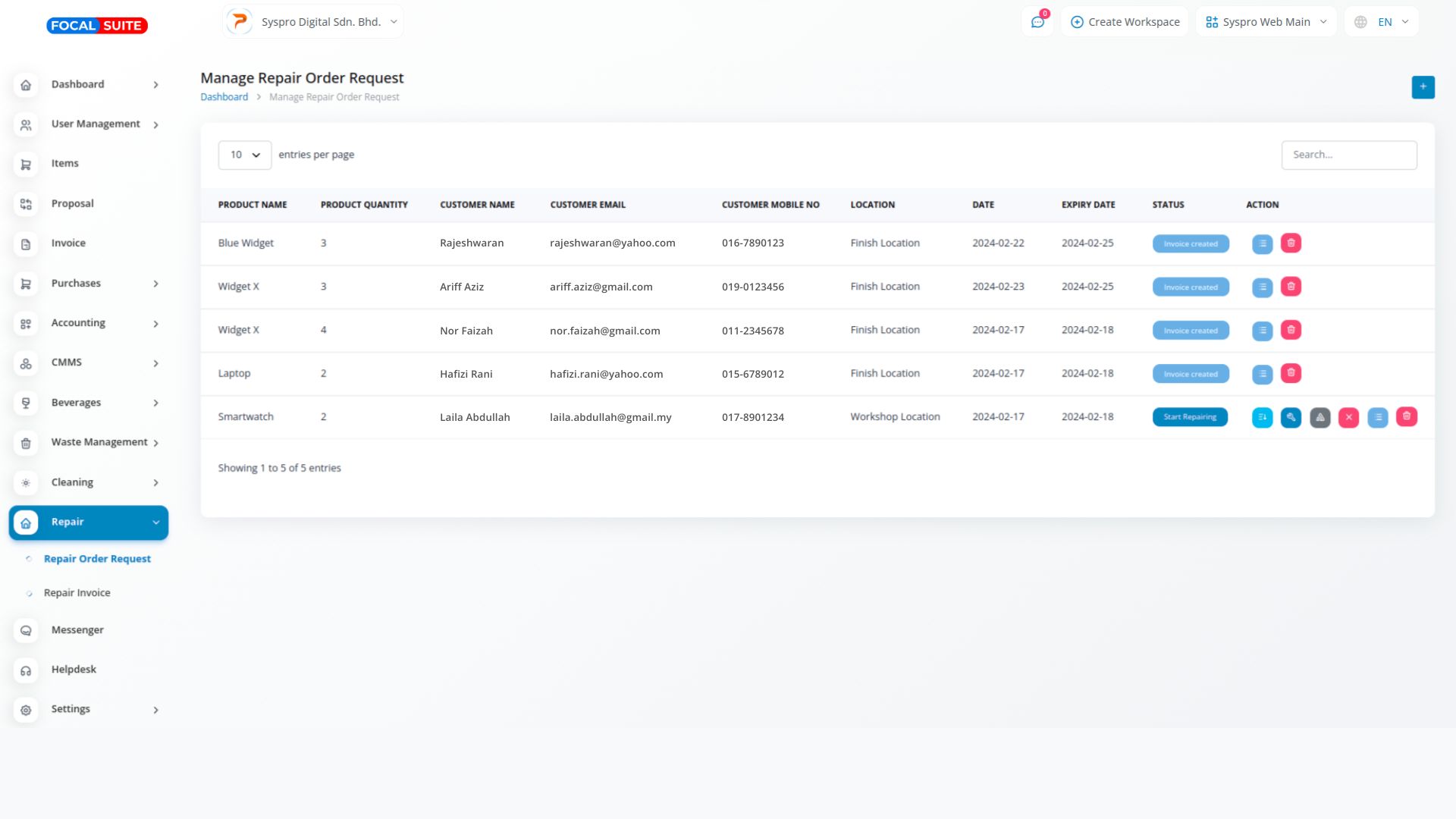This screenshot has height=819, width=1456.
Task: Click blue plus button to add request
Action: (x=1423, y=87)
